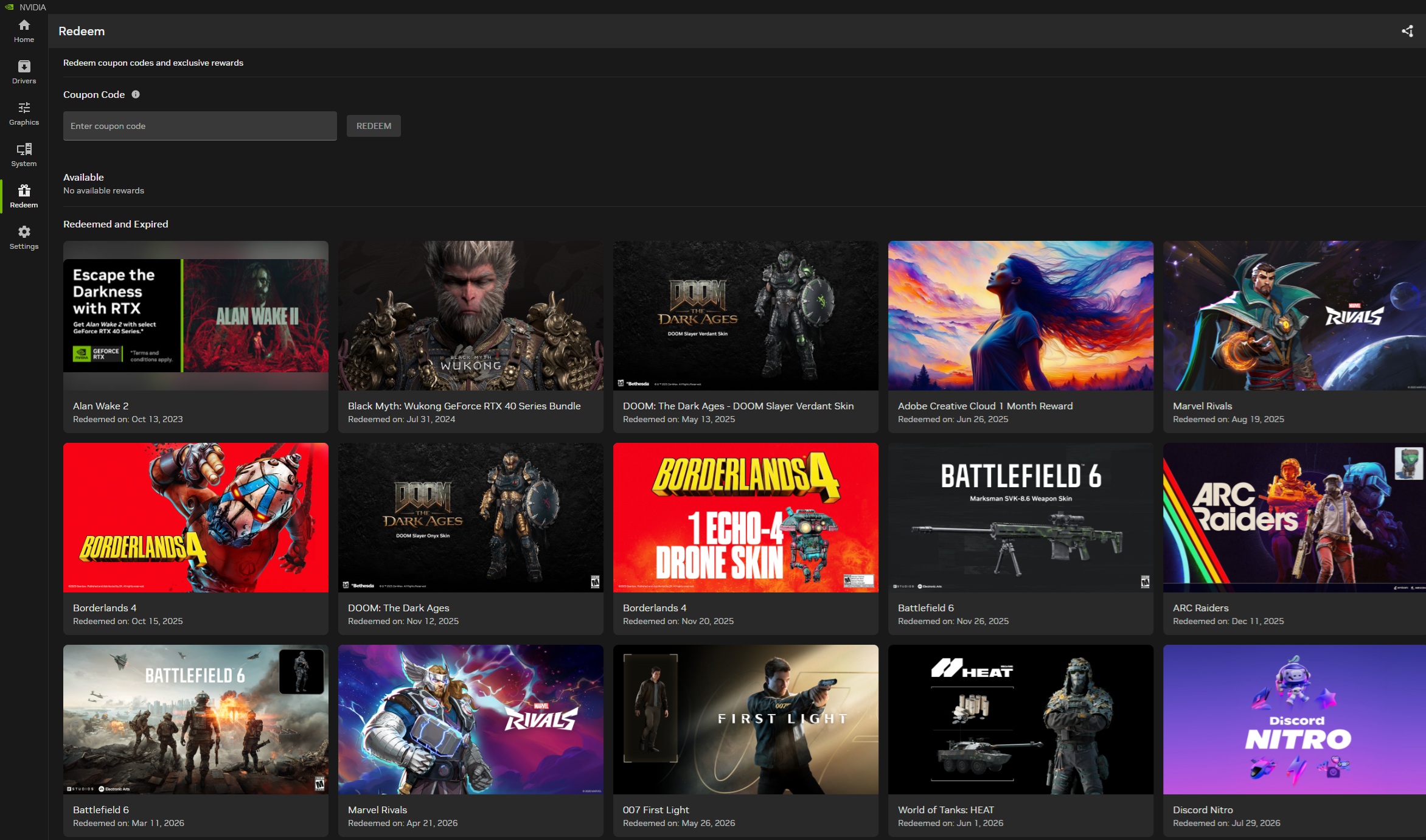
Task: Click the share icon in the header
Action: (1407, 31)
